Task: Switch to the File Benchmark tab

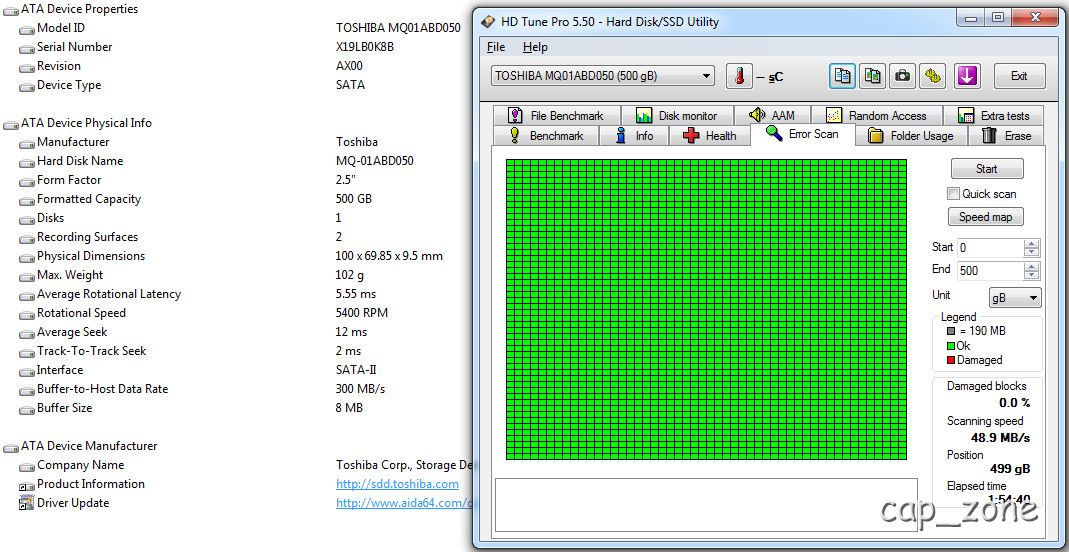Action: 556,115
